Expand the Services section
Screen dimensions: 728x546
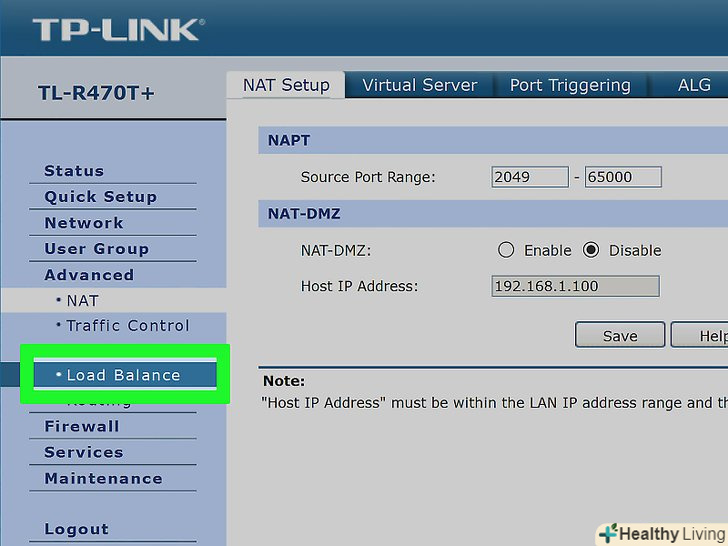84,452
